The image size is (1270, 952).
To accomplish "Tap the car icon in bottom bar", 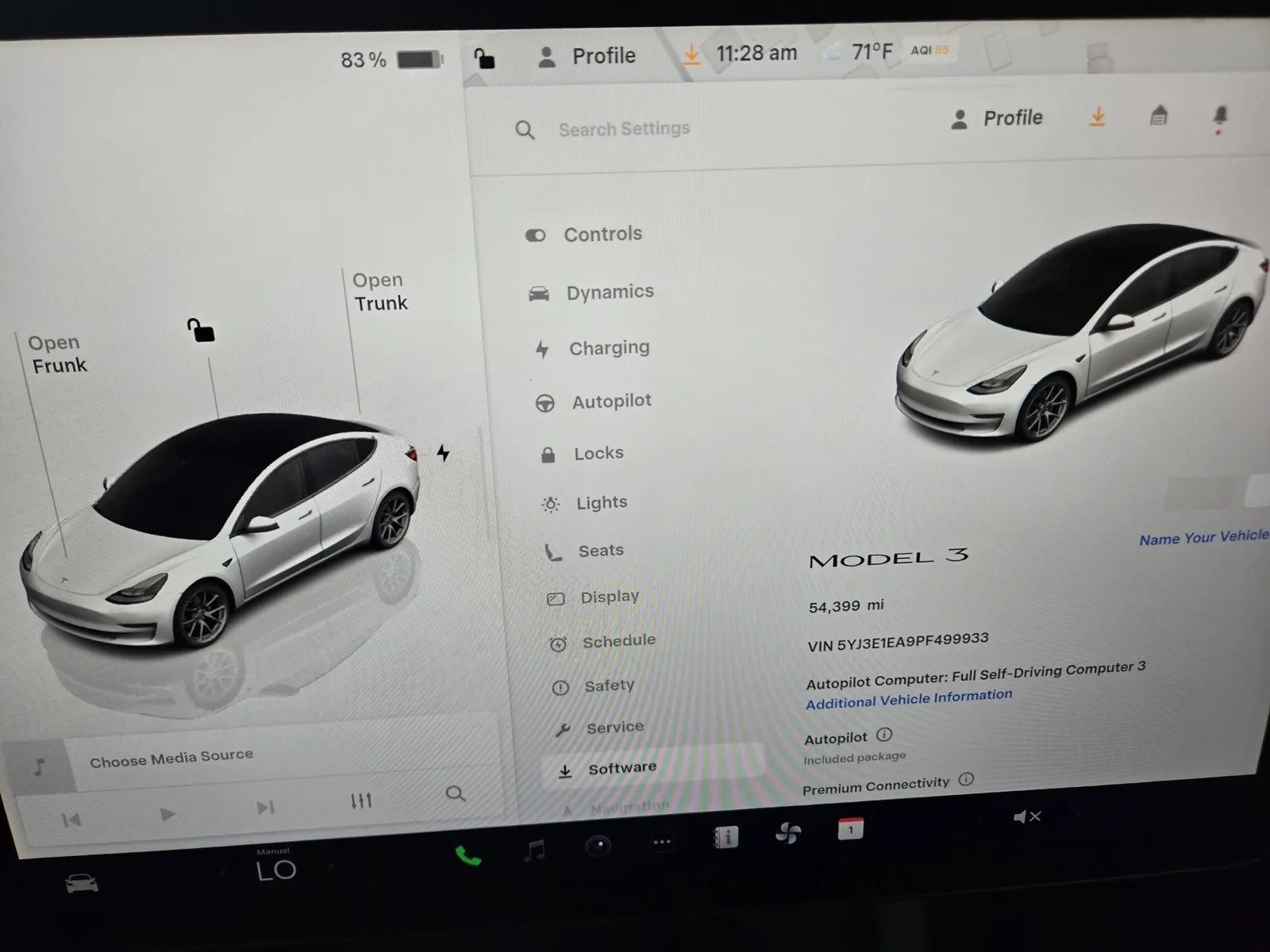I will 82,883.
